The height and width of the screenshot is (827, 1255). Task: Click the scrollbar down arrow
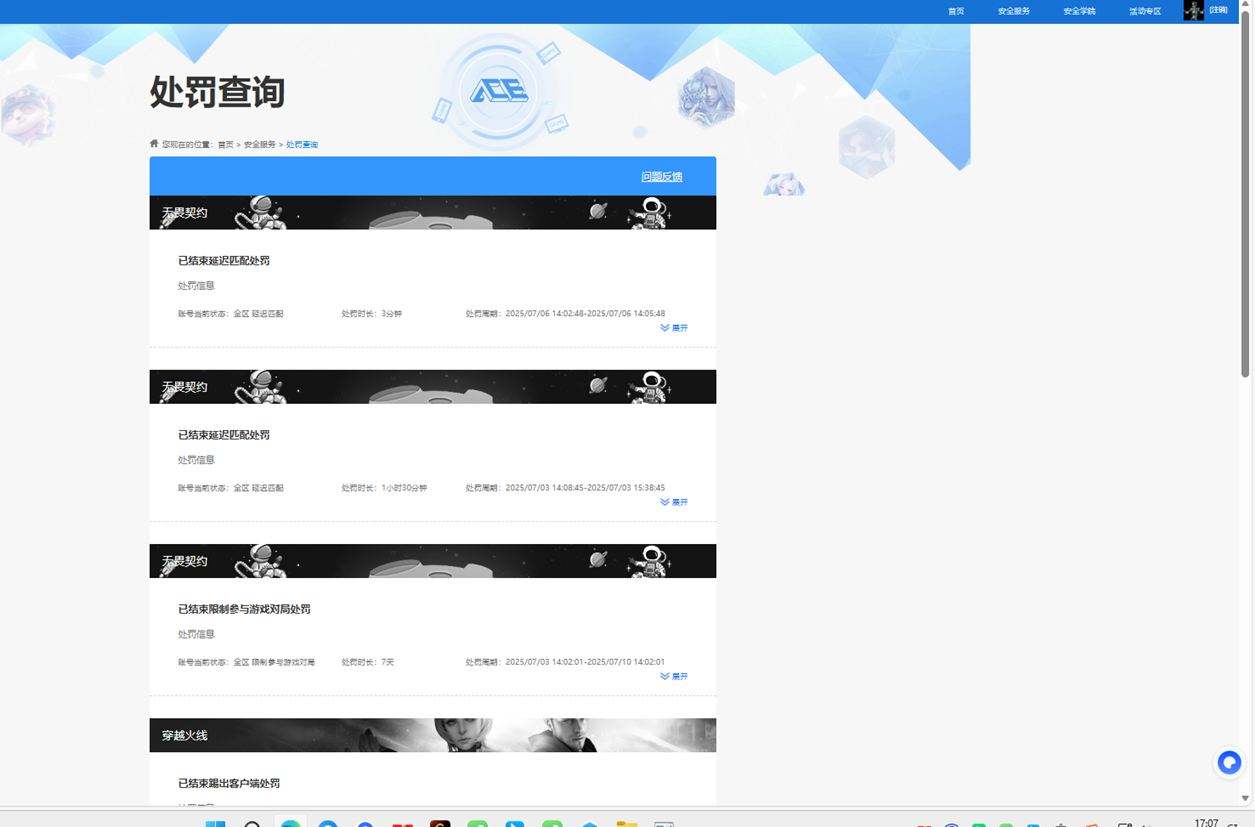(1245, 798)
